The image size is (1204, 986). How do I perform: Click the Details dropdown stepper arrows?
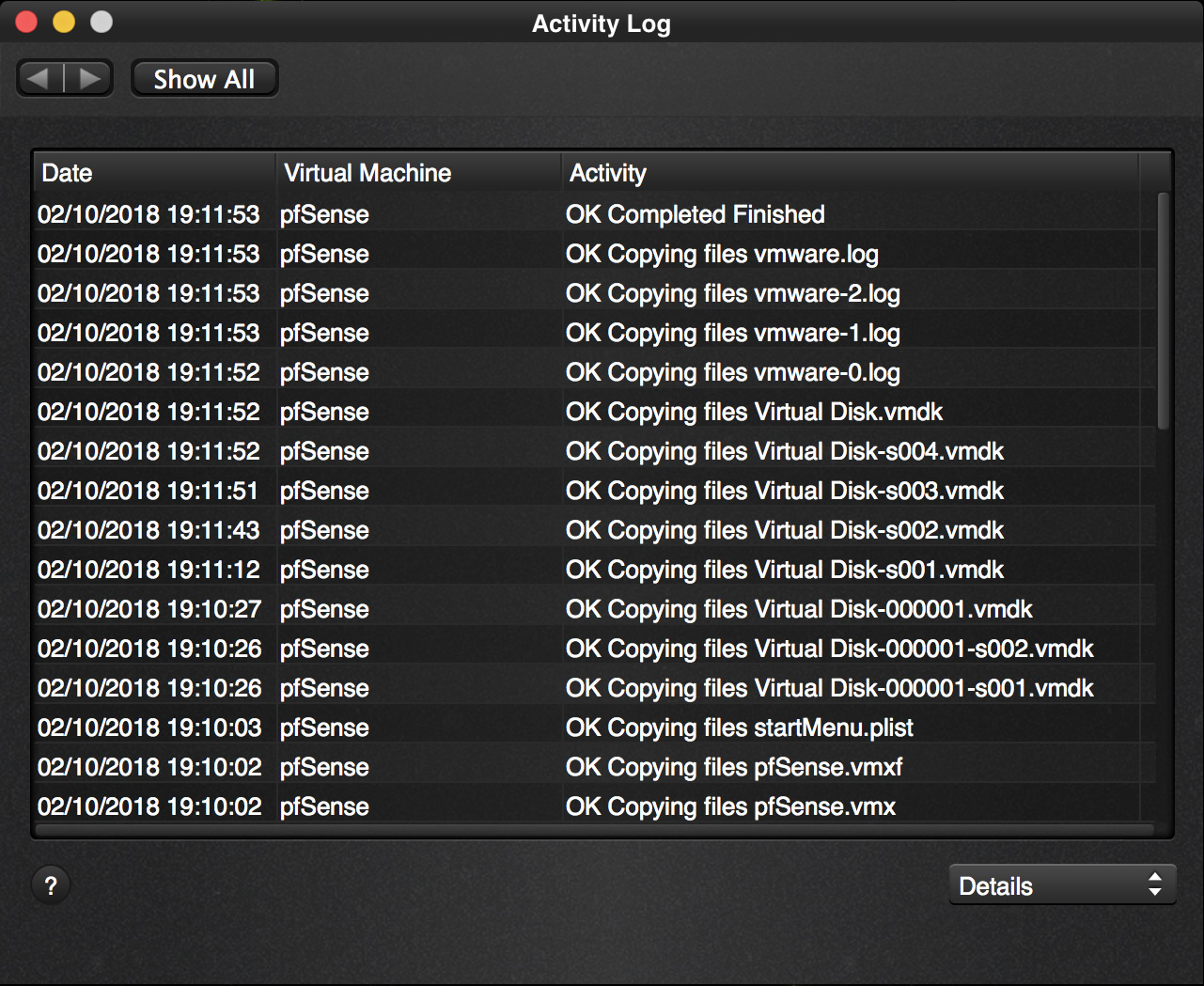pyautogui.click(x=1155, y=885)
